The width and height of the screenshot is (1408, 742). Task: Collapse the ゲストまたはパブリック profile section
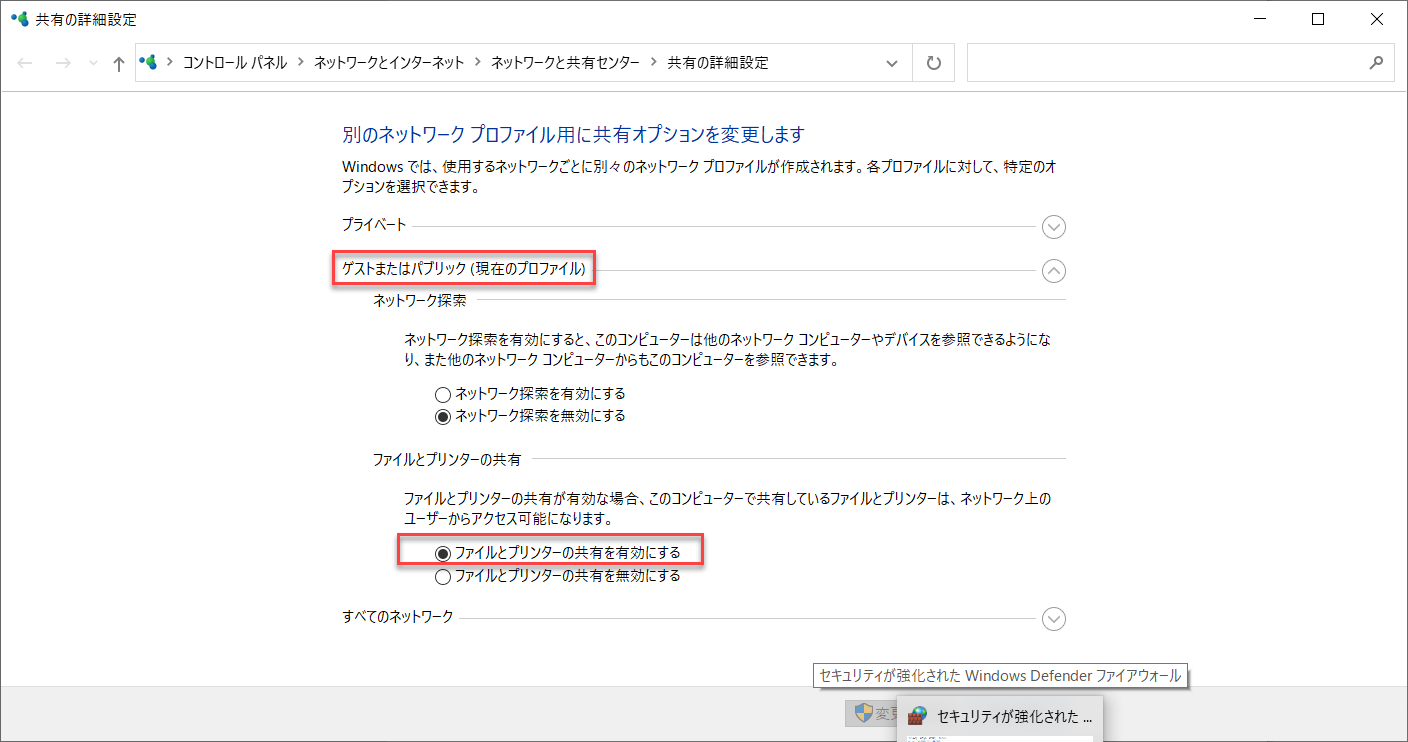(x=1053, y=270)
